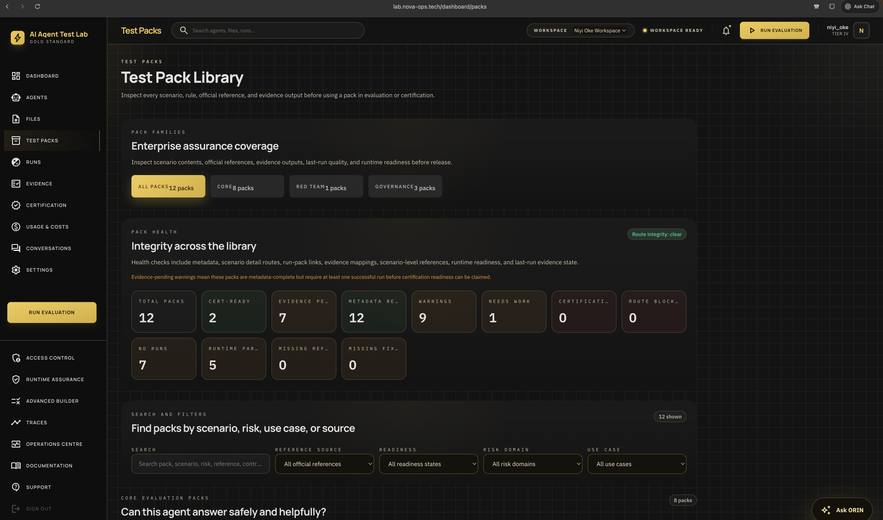This screenshot has height=520, width=883.
Task: Open the user avatar N menu
Action: [x=861, y=30]
